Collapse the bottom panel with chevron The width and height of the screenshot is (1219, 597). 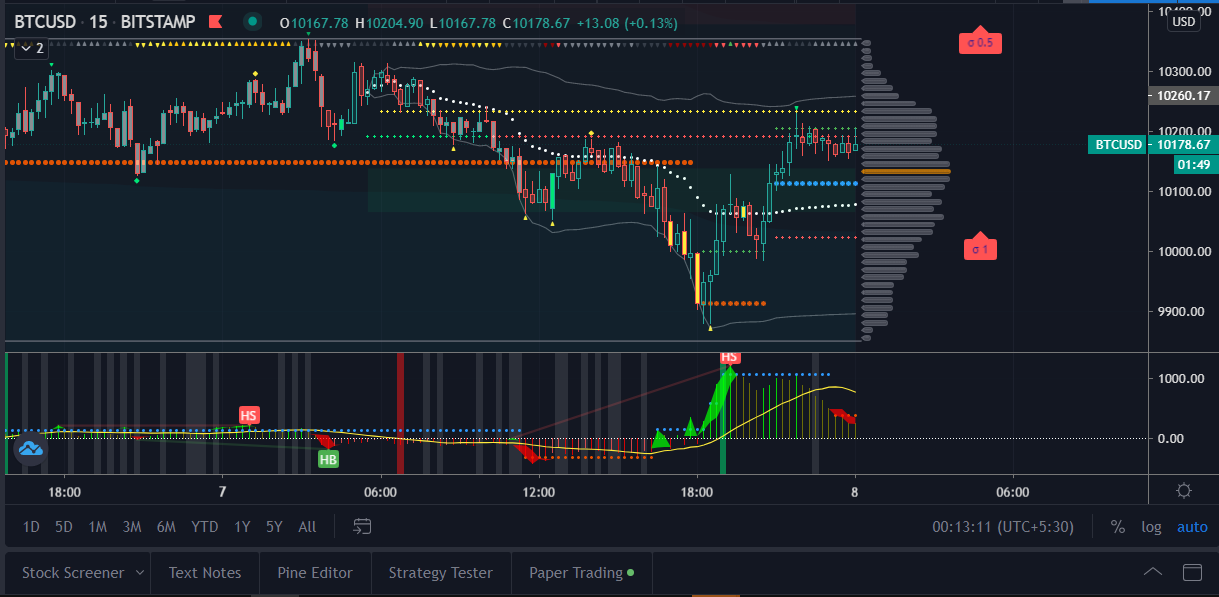[1153, 573]
